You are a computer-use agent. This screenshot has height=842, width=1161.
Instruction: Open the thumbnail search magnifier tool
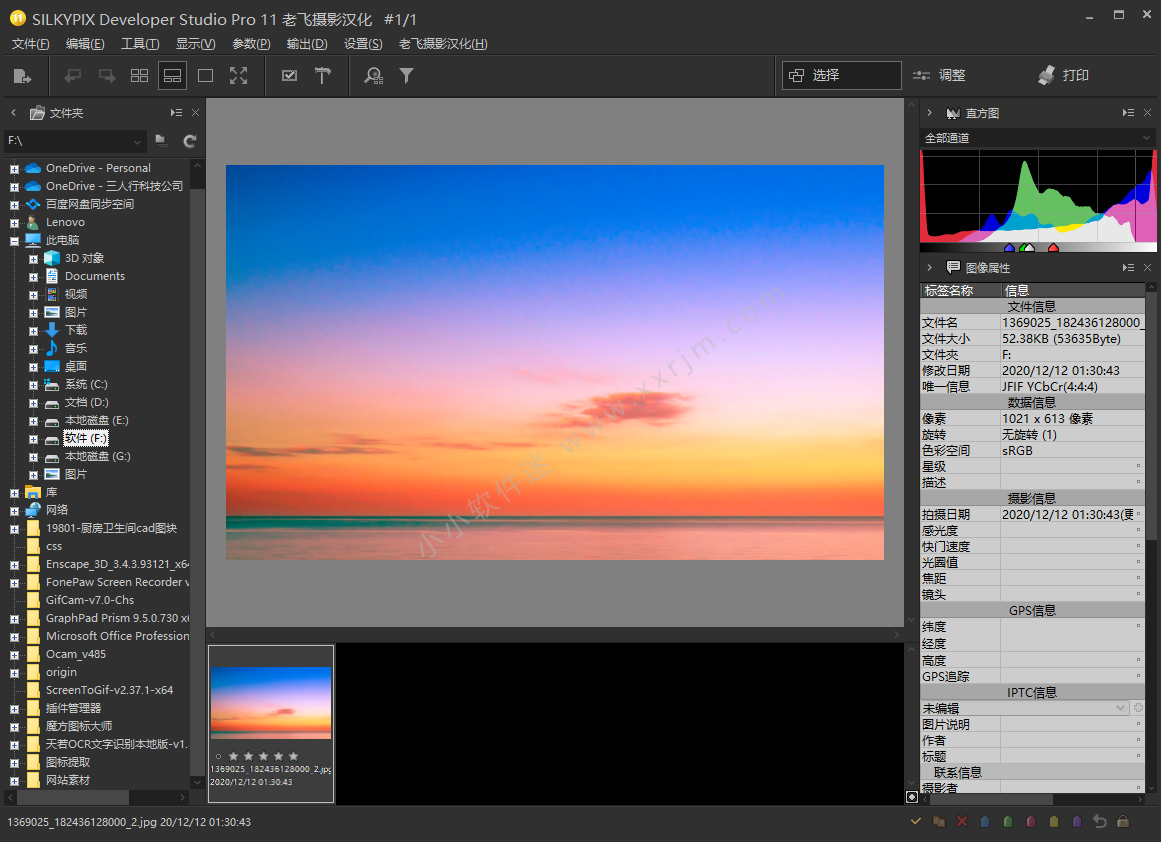373,76
